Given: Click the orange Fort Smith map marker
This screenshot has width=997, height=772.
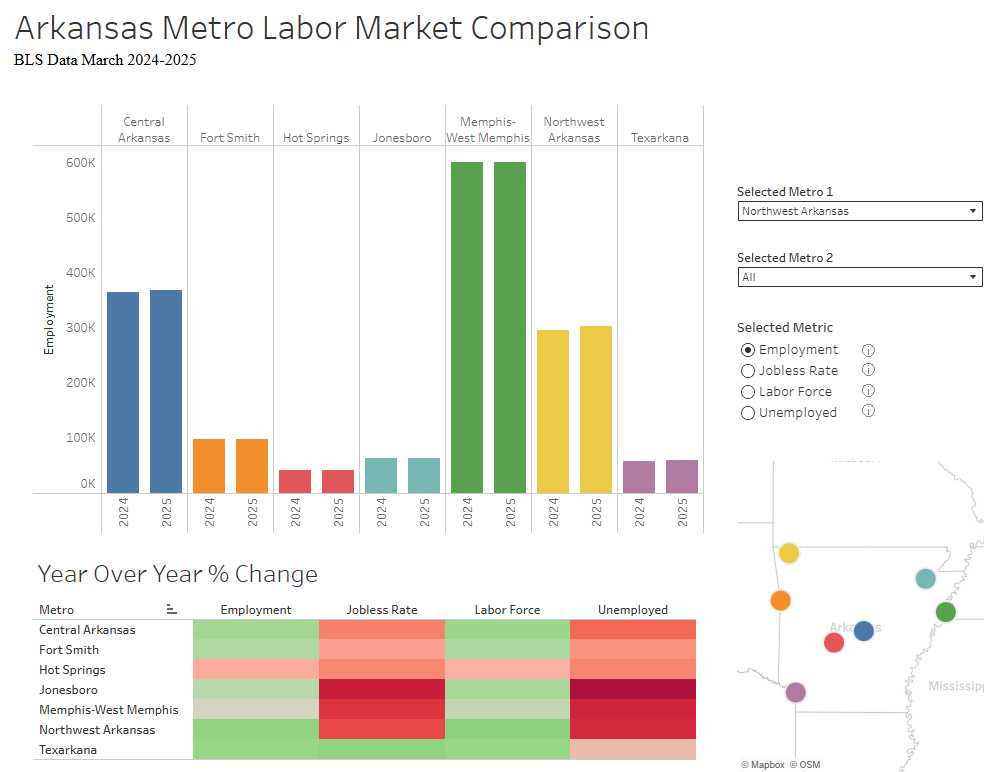Looking at the screenshot, I should (x=781, y=600).
